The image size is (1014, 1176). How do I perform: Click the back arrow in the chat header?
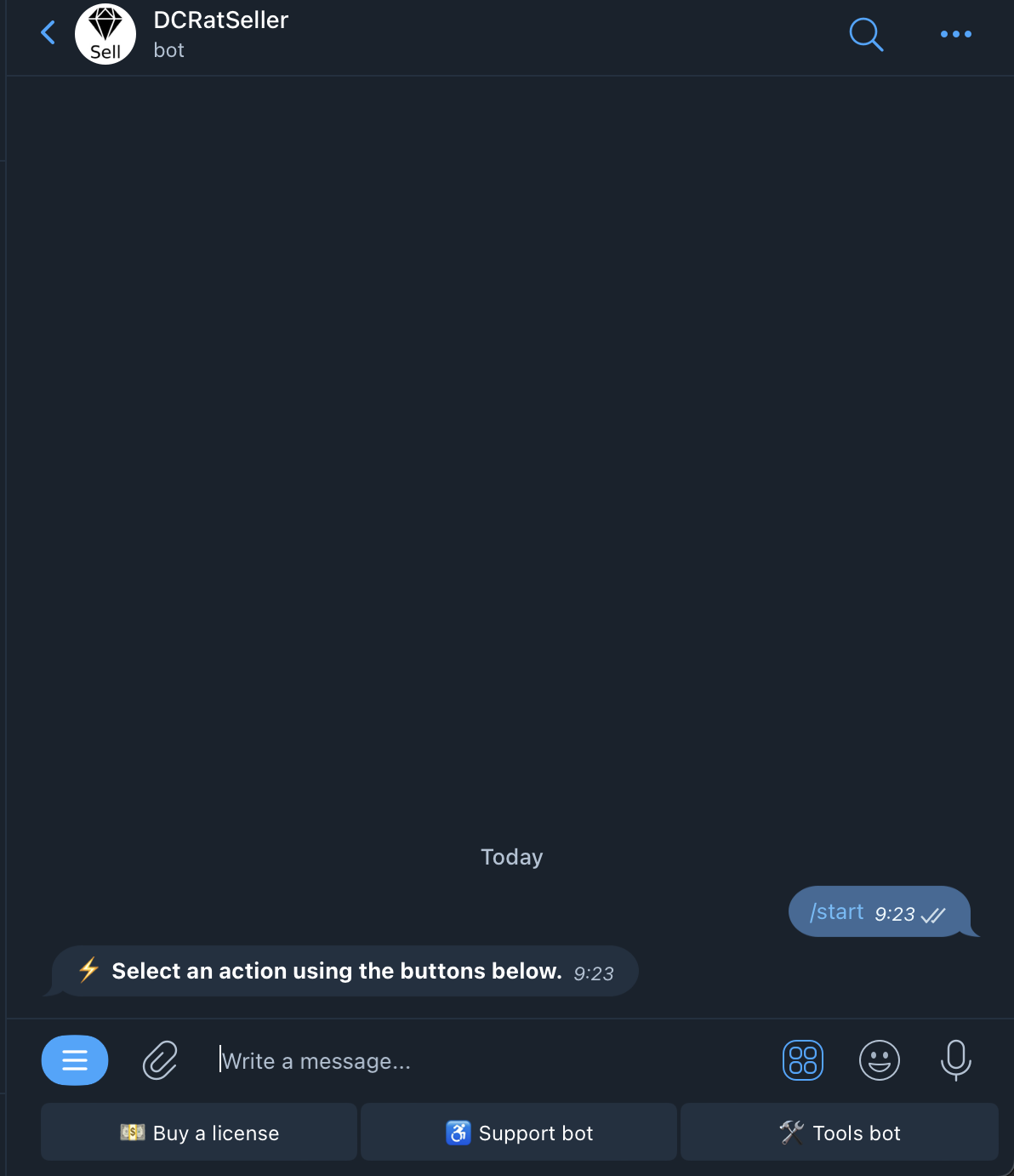pos(48,34)
